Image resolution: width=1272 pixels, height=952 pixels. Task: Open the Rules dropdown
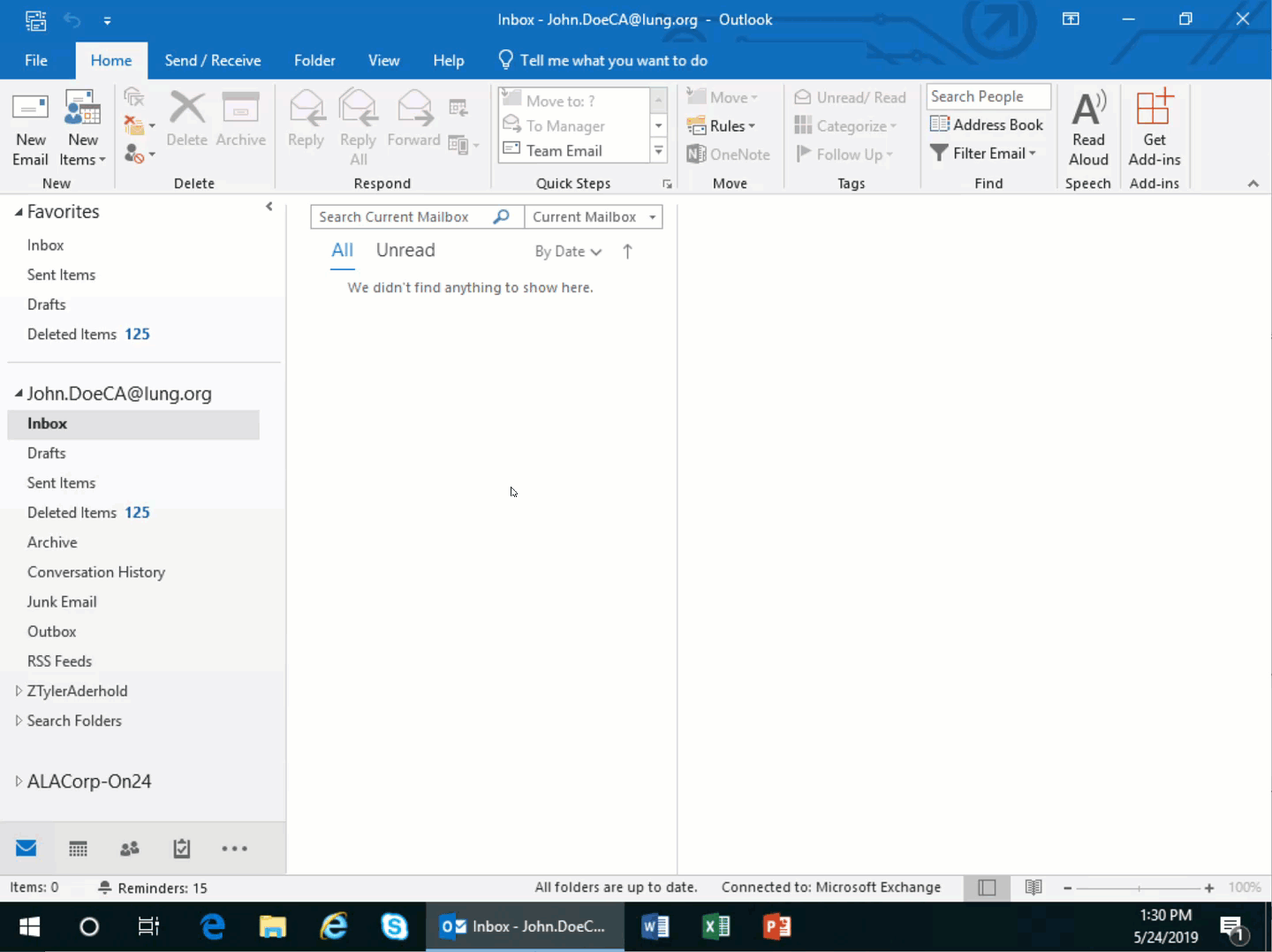coord(722,125)
